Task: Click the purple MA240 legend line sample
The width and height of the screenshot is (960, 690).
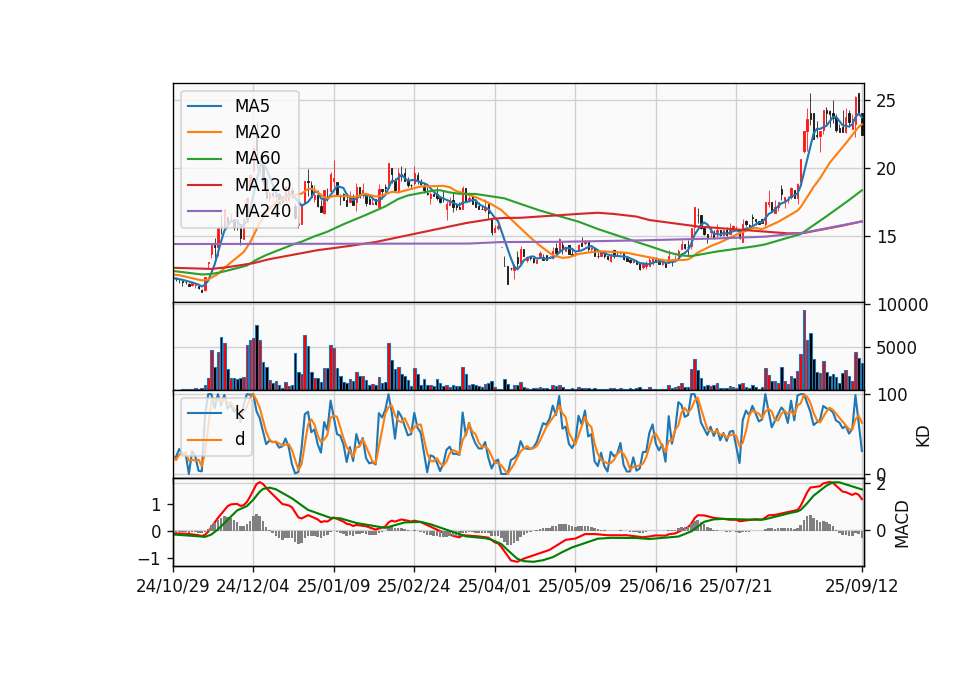Action: pos(204,211)
